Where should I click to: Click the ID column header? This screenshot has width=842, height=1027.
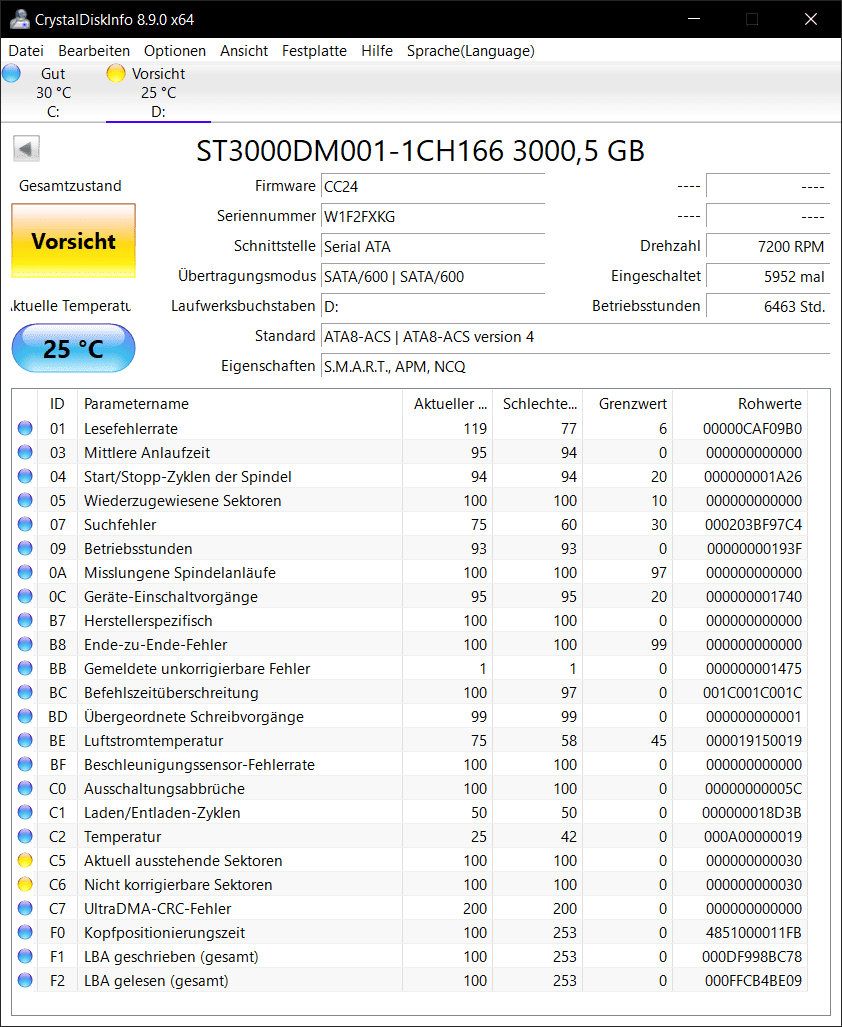(x=58, y=403)
